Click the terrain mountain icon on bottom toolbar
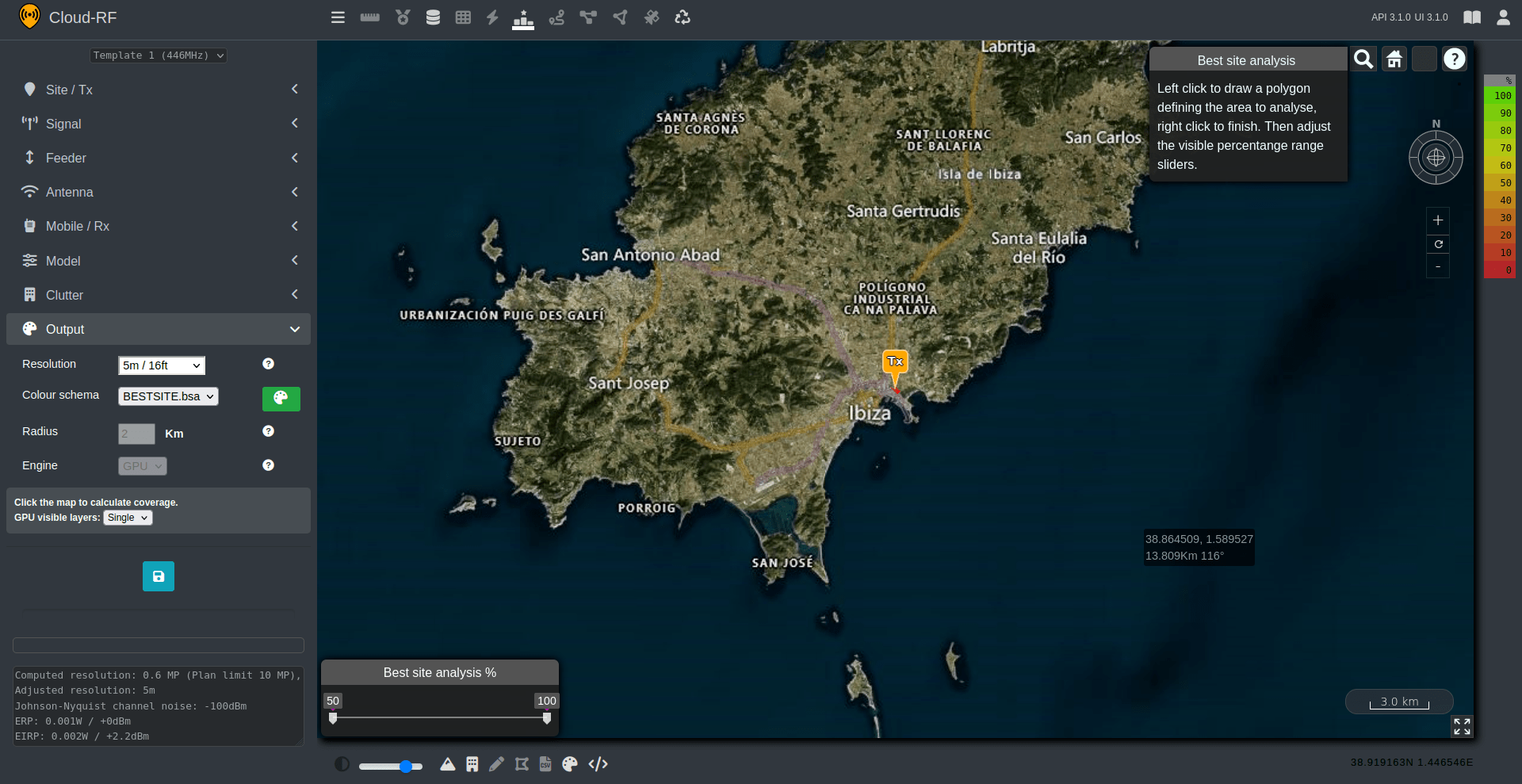This screenshot has width=1522, height=784. coord(447,764)
